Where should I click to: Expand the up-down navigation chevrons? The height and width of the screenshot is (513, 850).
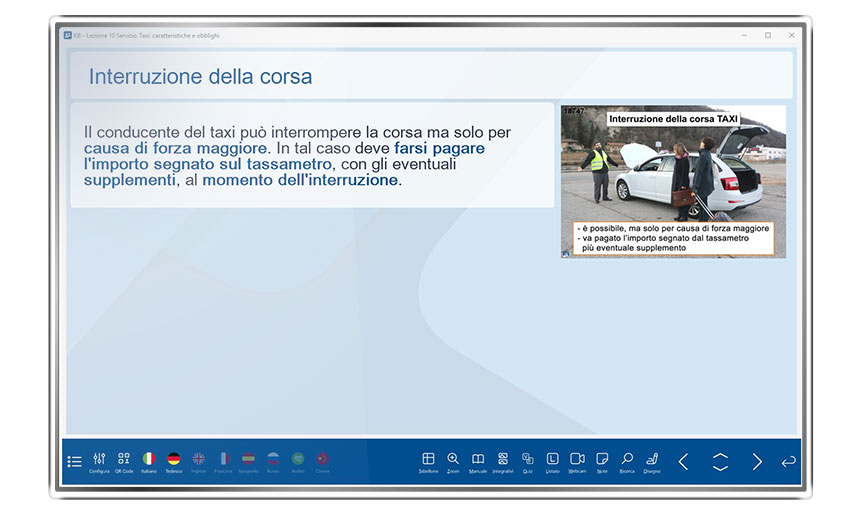pyautogui.click(x=720, y=462)
